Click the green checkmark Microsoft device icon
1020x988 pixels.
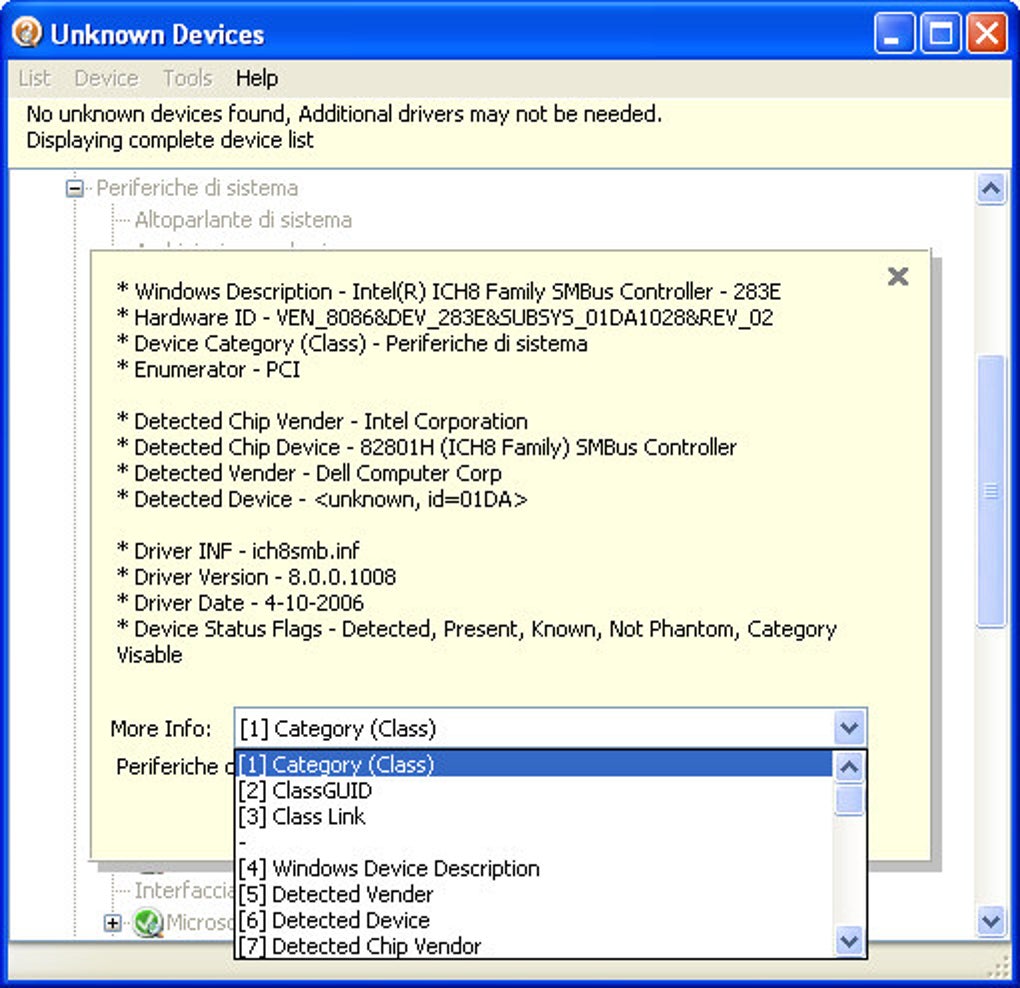148,922
